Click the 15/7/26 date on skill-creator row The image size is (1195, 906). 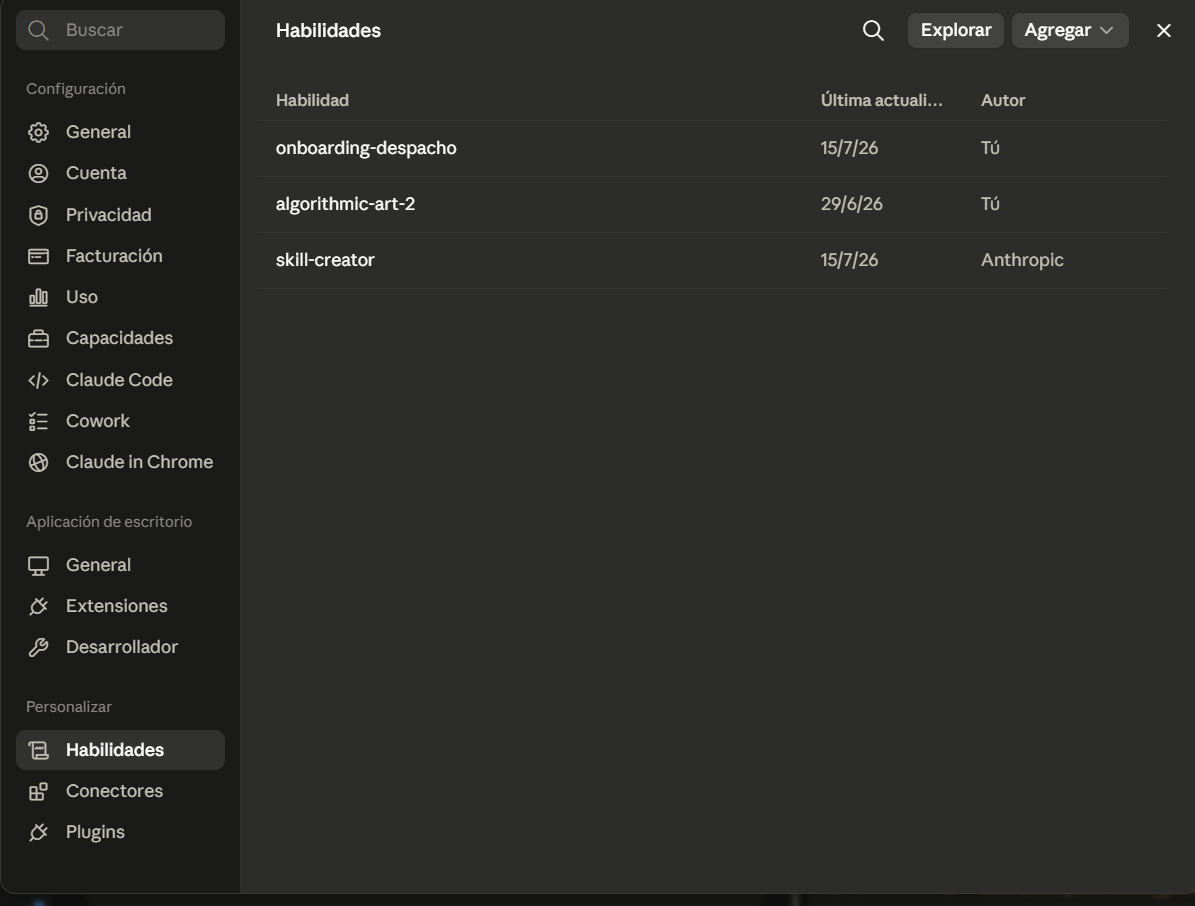point(849,260)
